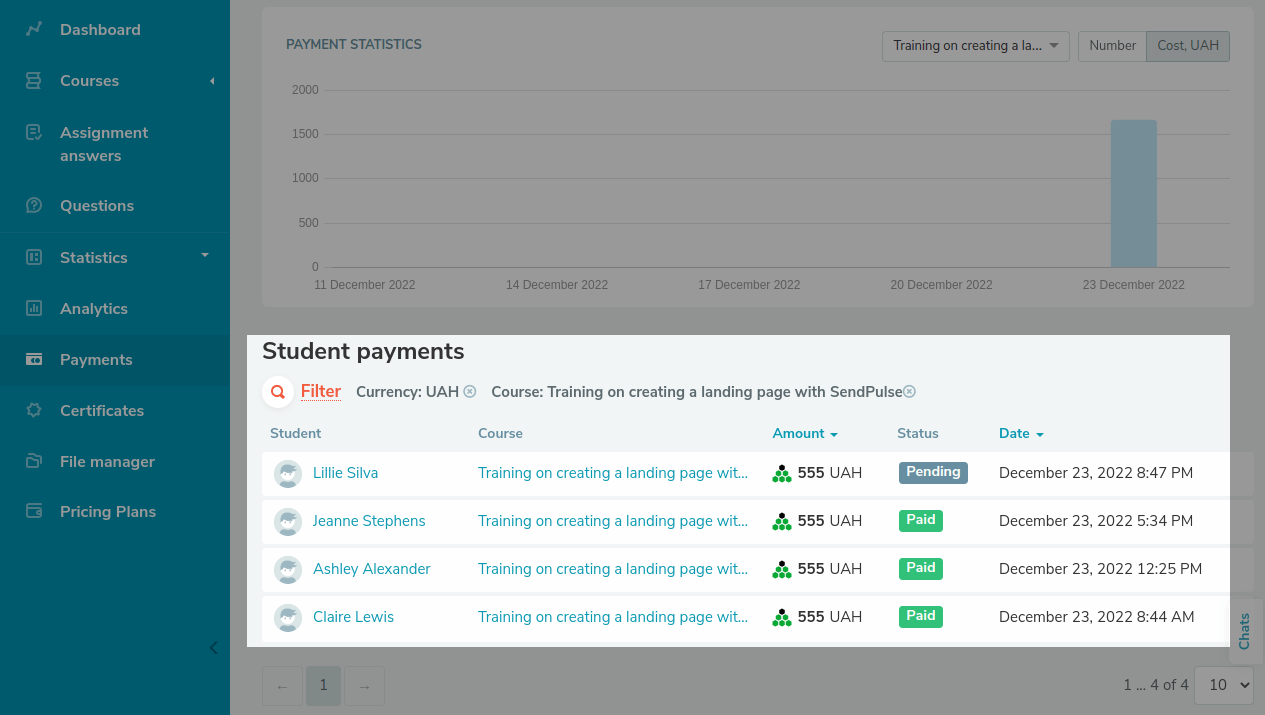
Task: Click the Pricing Plans wallet icon
Action: point(34,511)
